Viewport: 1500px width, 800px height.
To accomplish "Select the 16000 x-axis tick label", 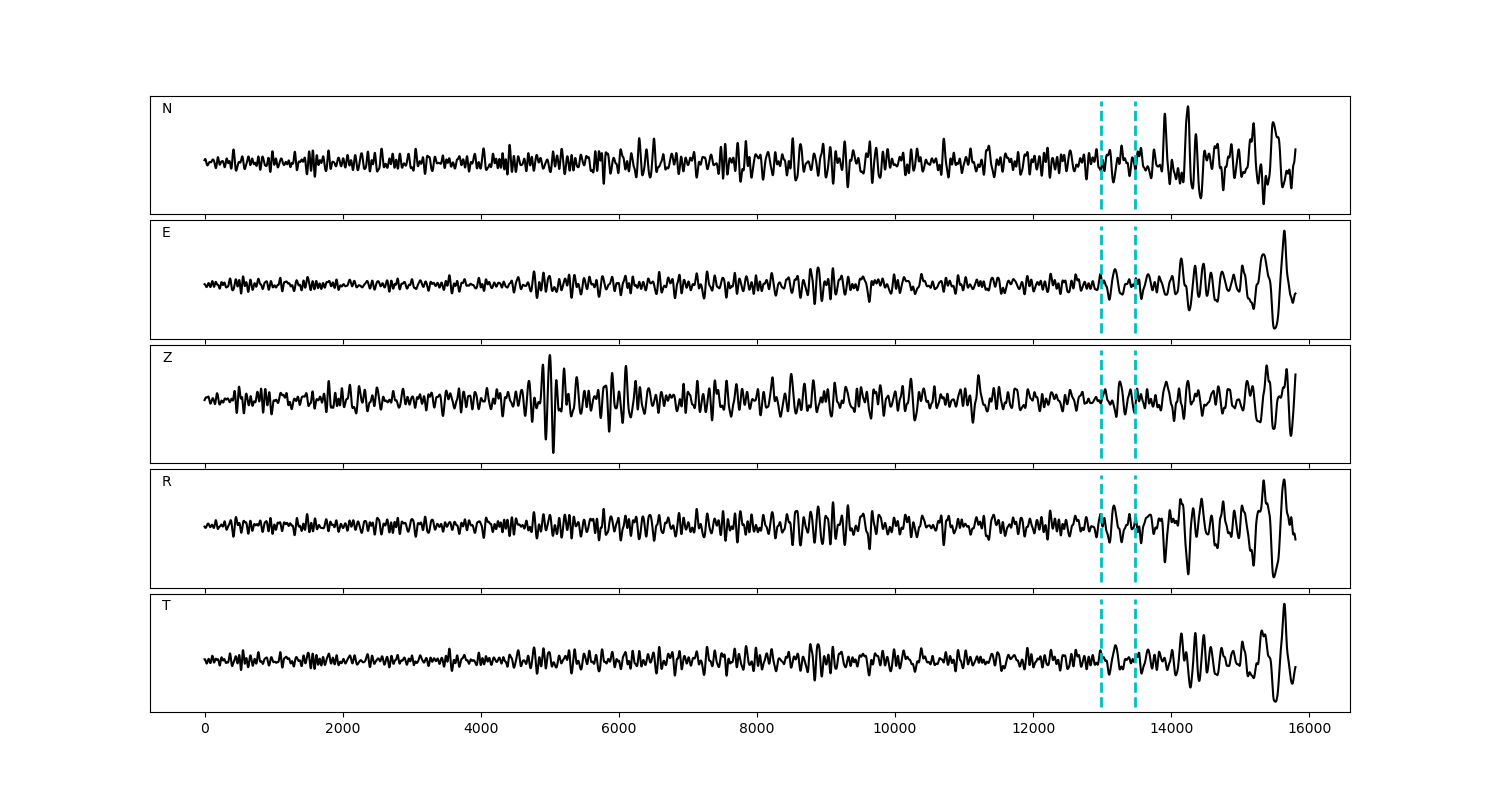I will [x=1309, y=729].
